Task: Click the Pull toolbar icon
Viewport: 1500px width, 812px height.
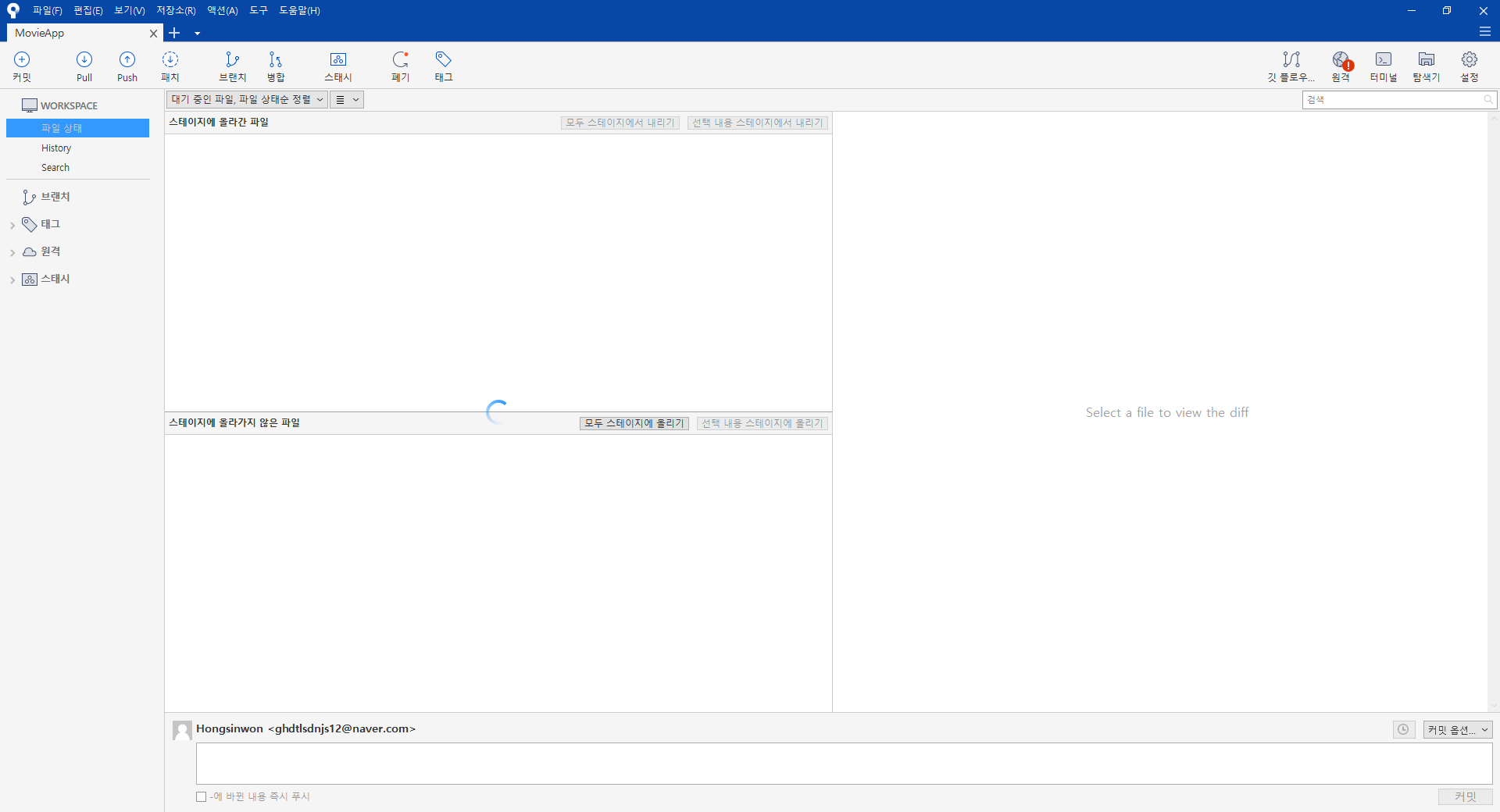Action: (84, 66)
